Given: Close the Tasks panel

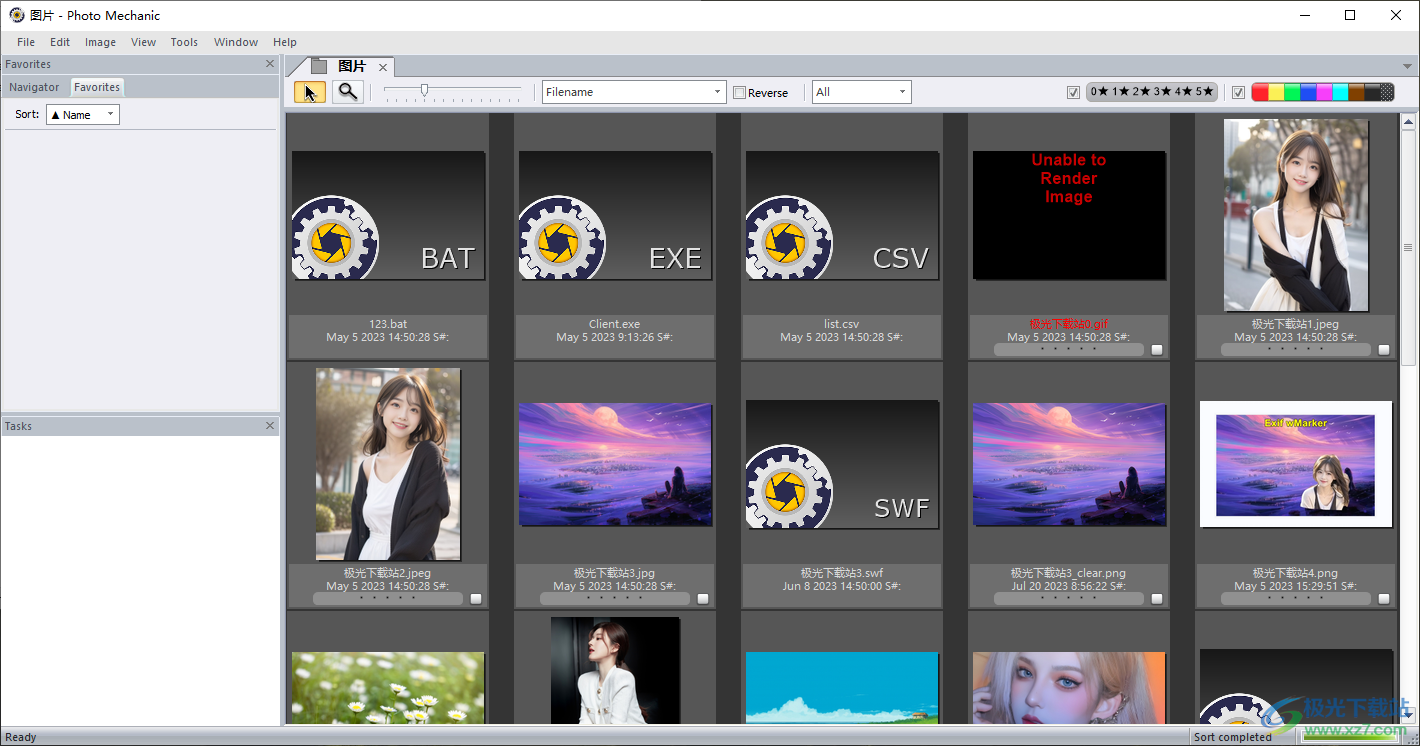Looking at the screenshot, I should coord(269,426).
